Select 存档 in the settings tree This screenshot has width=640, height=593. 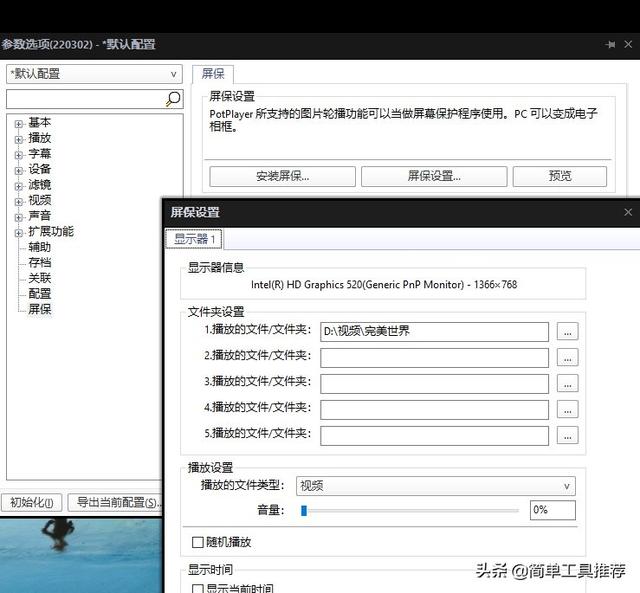pos(40,262)
